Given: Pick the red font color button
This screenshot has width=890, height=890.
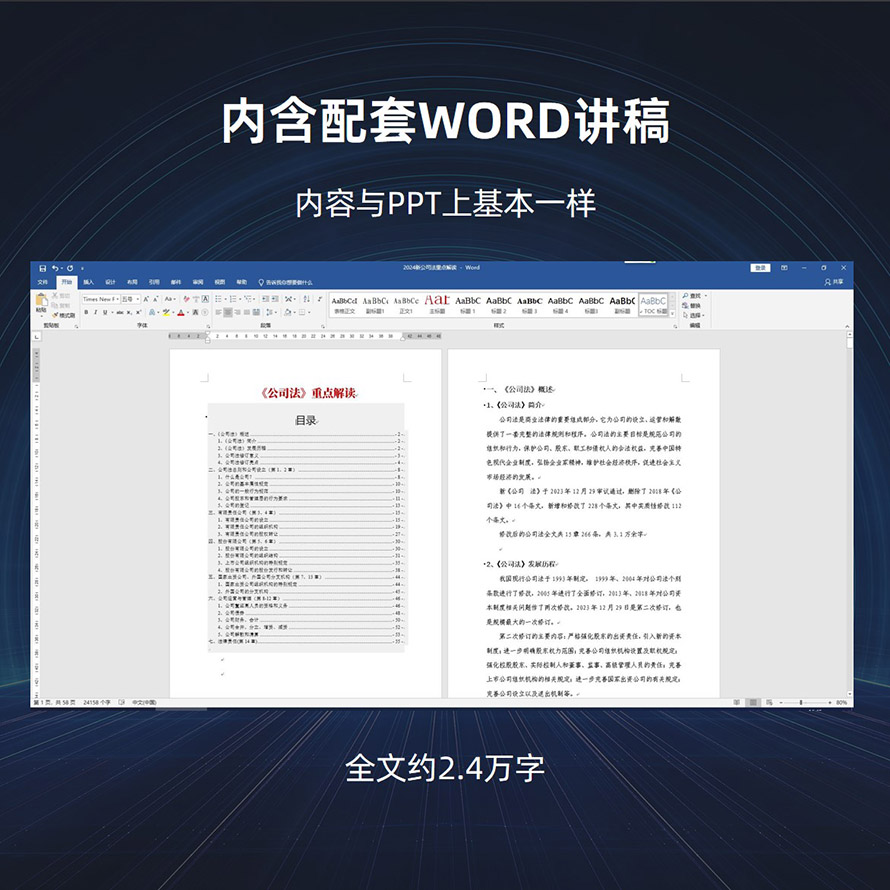Looking at the screenshot, I should pos(180,312).
